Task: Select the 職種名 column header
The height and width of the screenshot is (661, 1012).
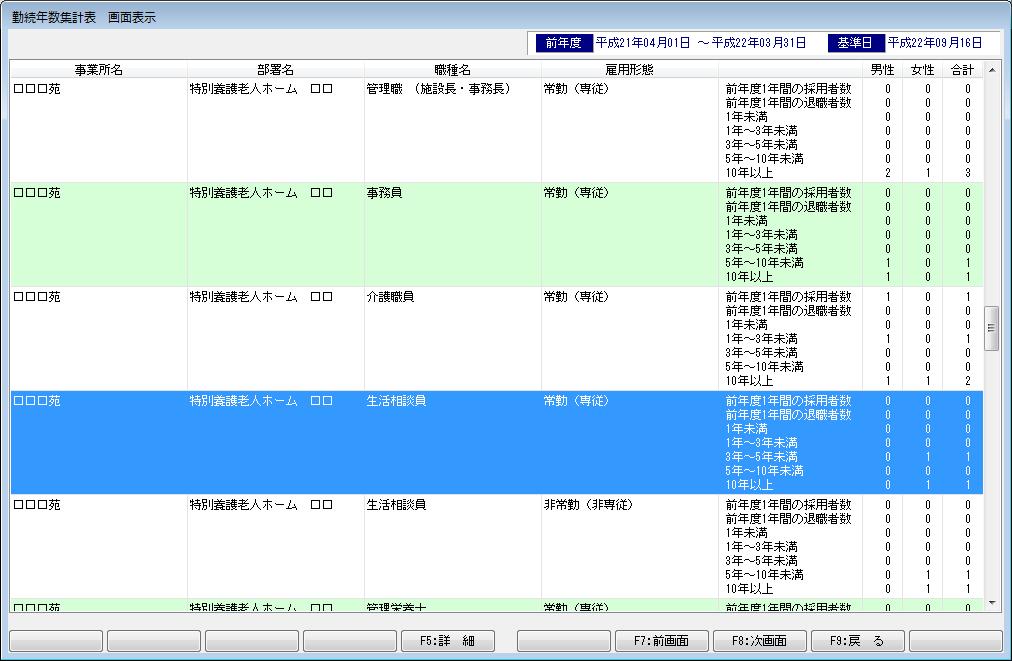Action: click(453, 70)
